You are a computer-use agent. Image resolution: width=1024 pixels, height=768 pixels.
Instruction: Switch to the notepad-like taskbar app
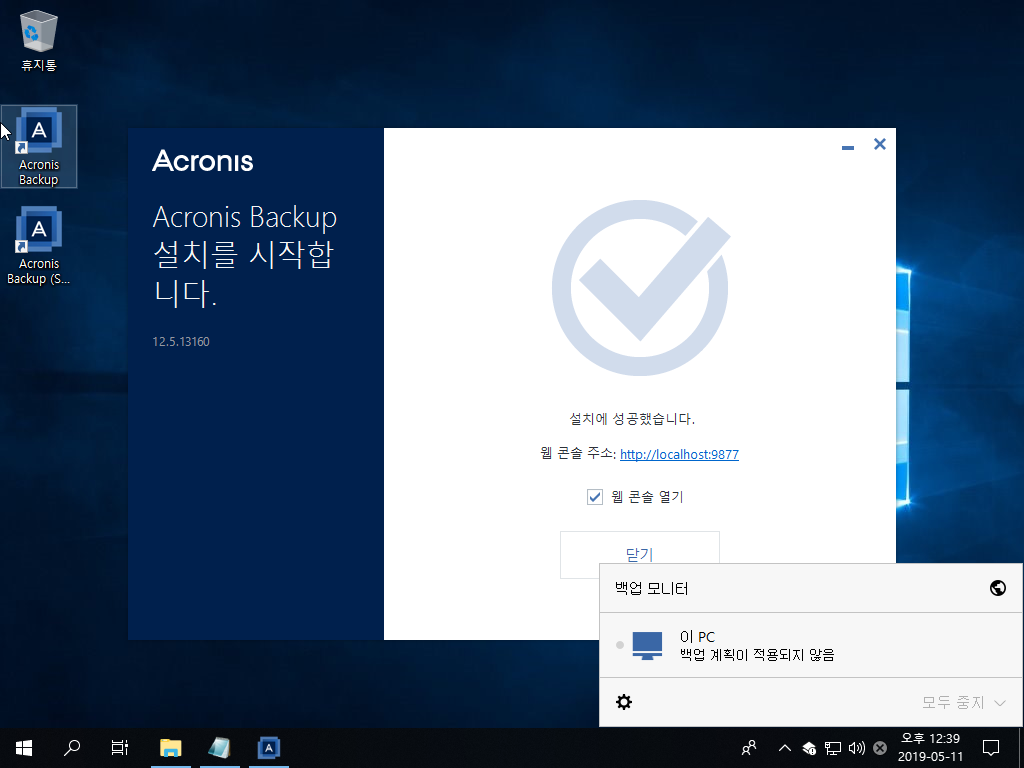(x=219, y=748)
